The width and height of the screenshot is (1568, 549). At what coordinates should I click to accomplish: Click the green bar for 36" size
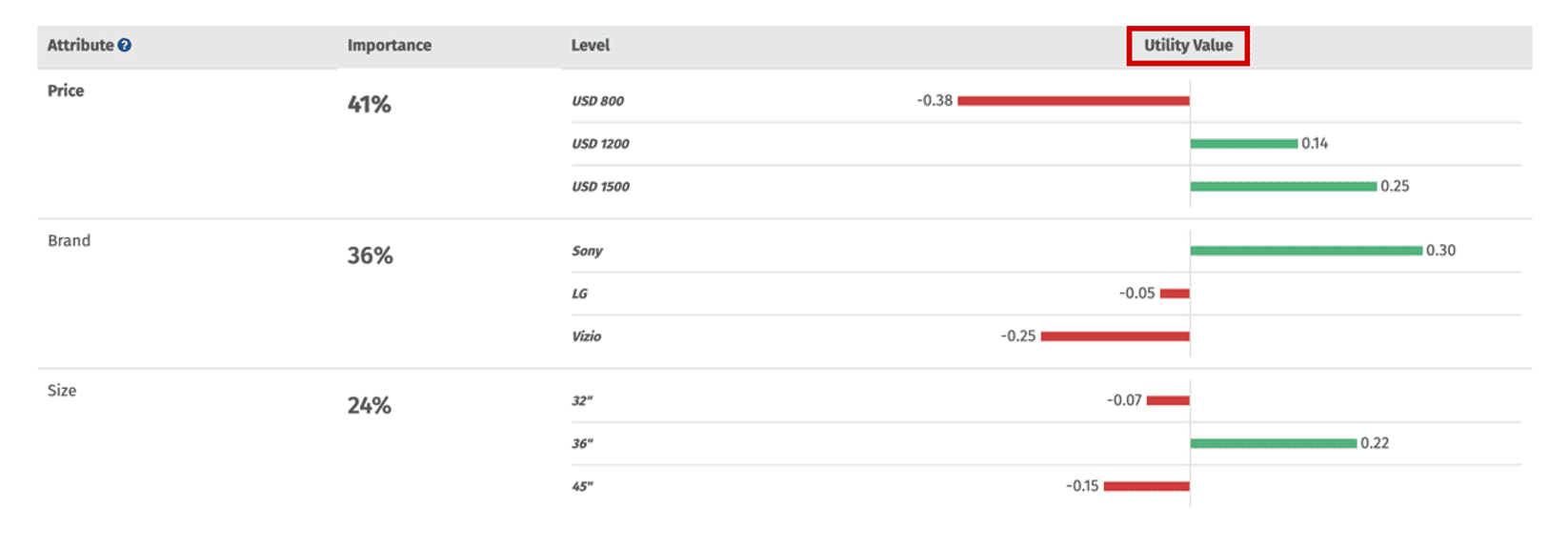pyautogui.click(x=1273, y=444)
